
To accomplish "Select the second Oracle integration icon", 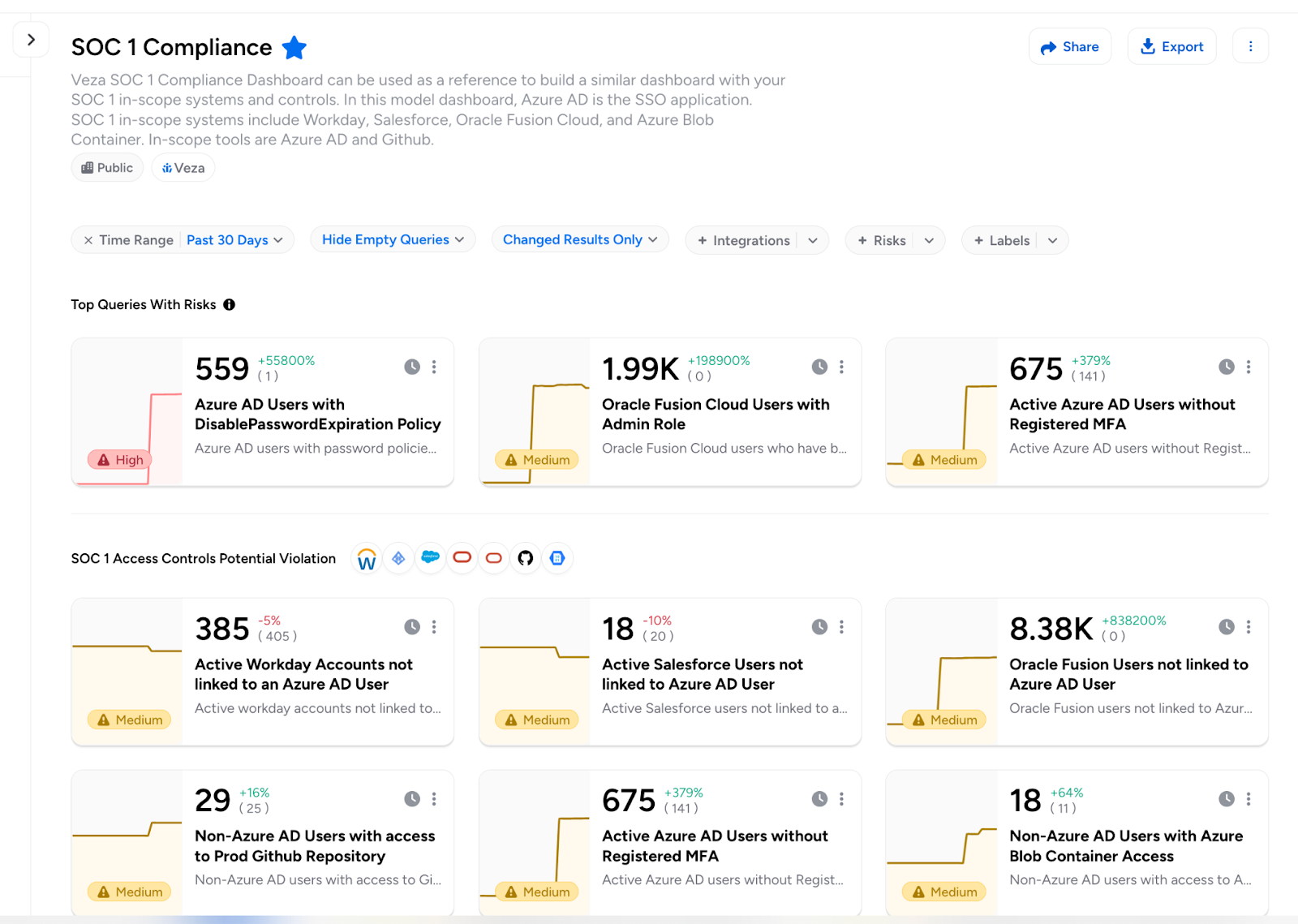I will pos(493,558).
